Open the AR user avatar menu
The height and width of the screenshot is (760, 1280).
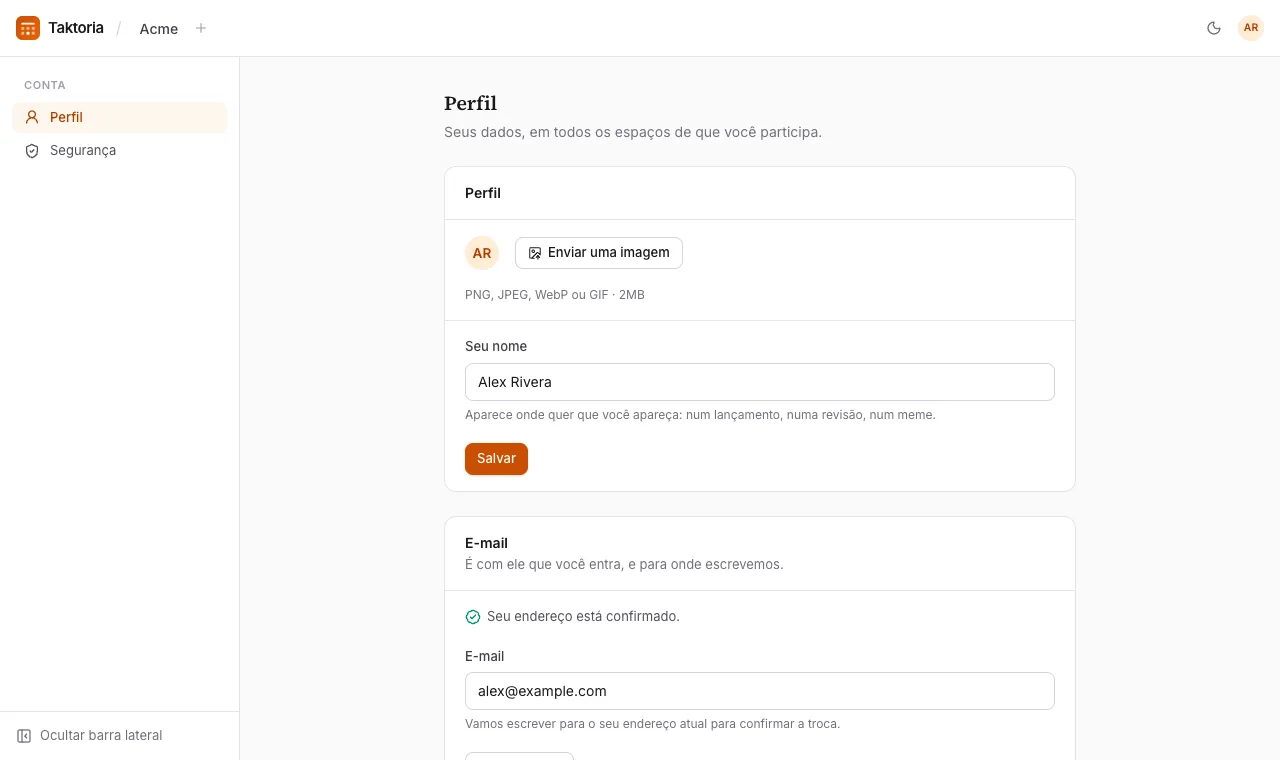[x=1251, y=28]
